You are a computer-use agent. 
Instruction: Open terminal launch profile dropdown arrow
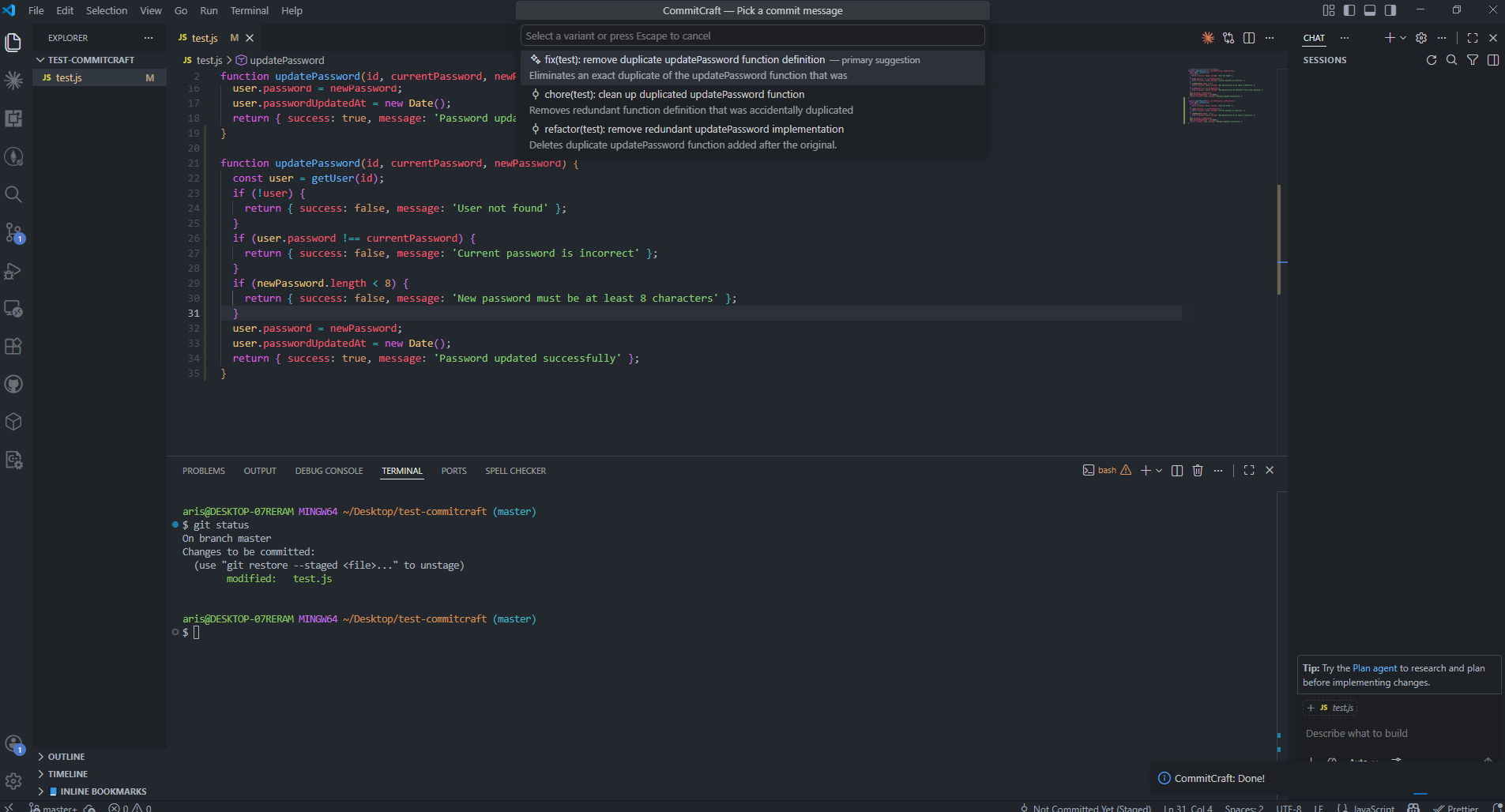click(1159, 471)
